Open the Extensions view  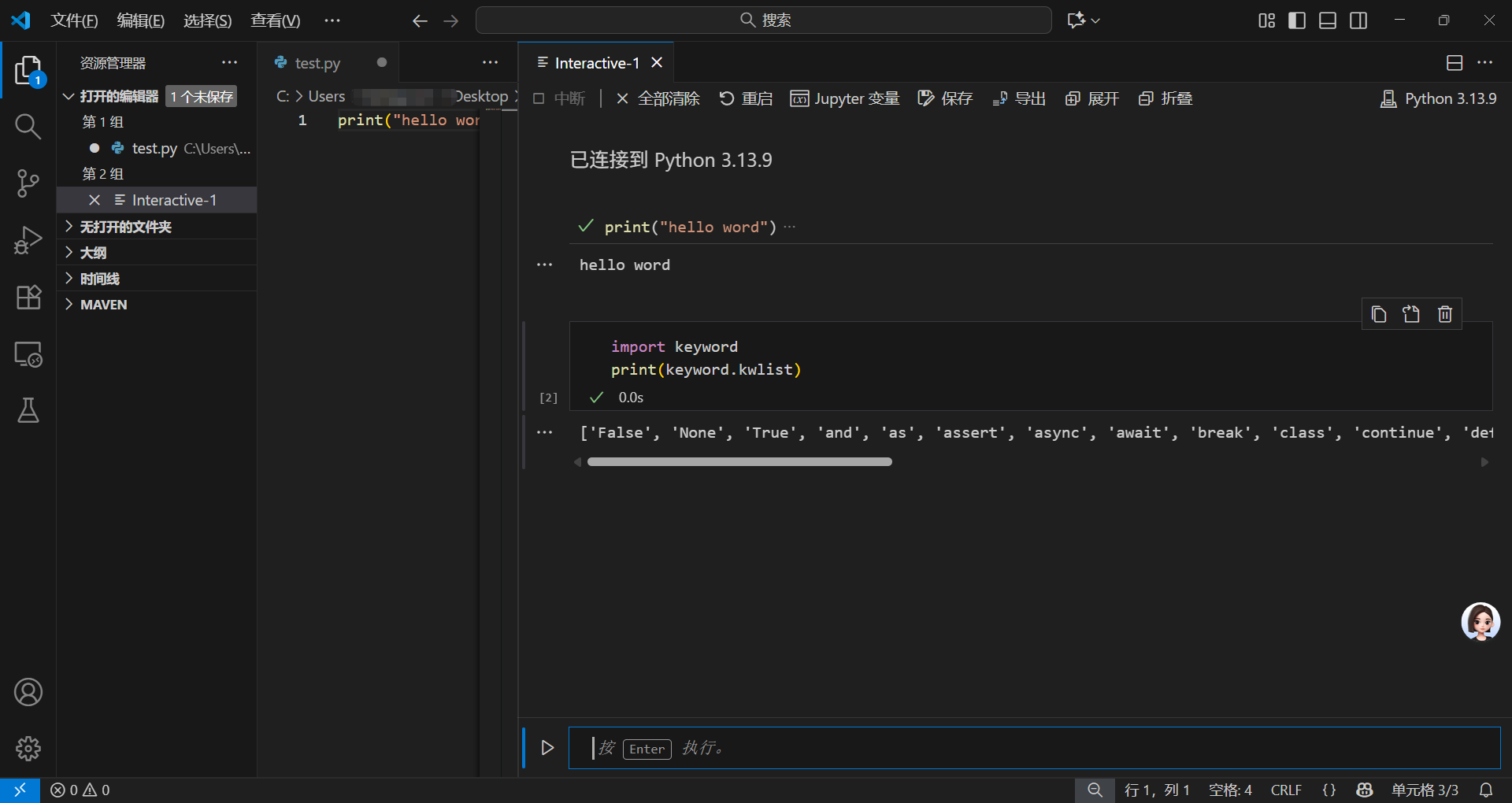pyautogui.click(x=28, y=298)
